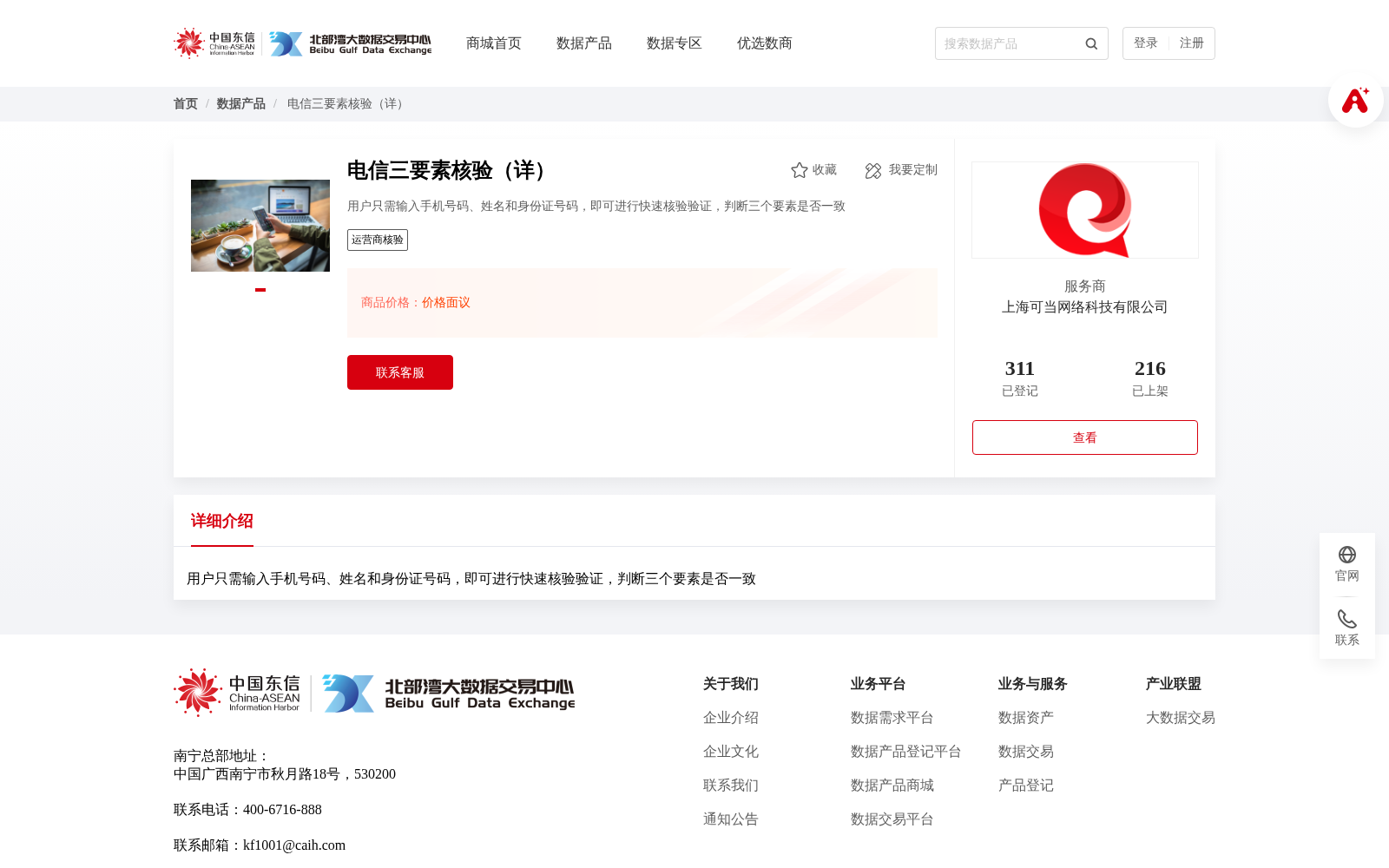Click the 官网 globe icon
Screen dimensions: 1389x868
[x=1347, y=555]
